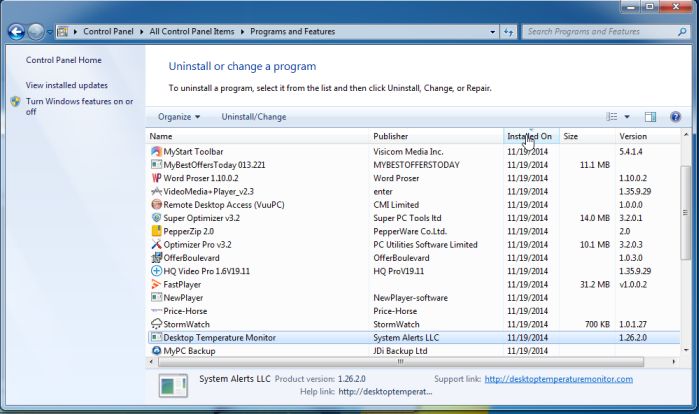Click the change view icon
The height and width of the screenshot is (414, 699).
click(612, 117)
